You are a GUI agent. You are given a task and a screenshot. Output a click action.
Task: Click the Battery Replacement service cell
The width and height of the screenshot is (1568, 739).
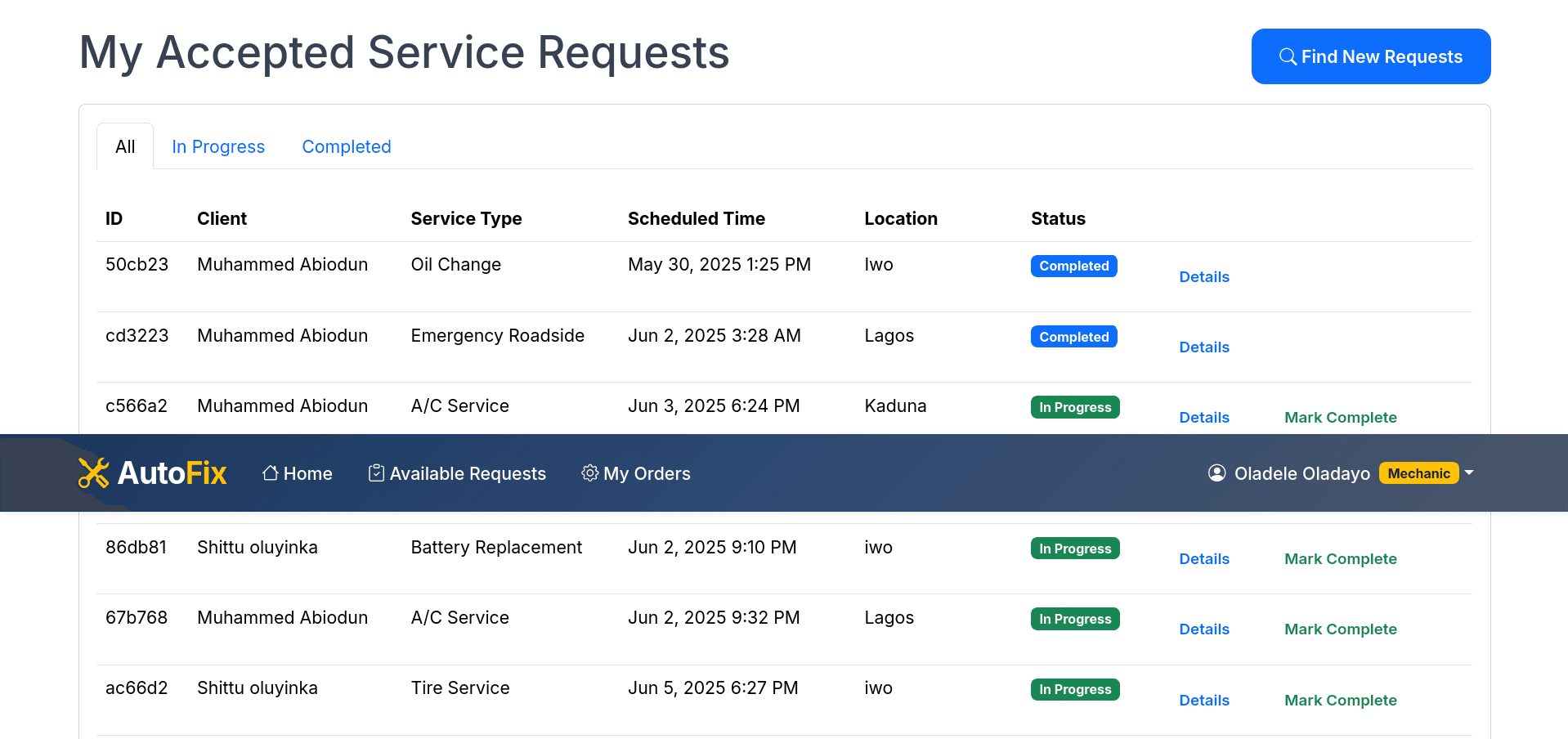coord(496,548)
